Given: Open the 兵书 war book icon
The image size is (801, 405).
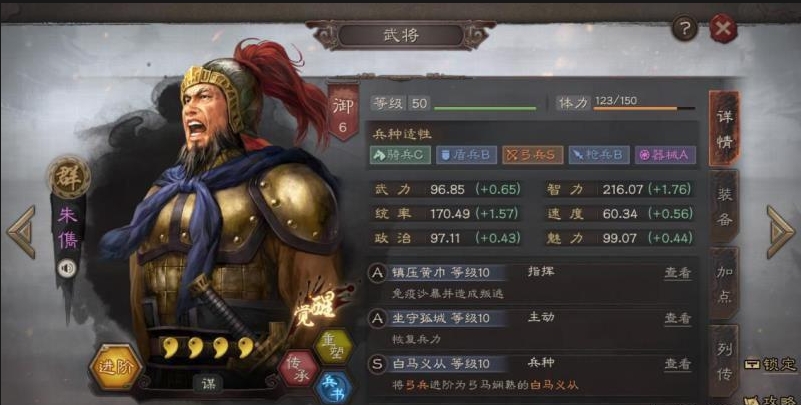Looking at the screenshot, I should [333, 388].
